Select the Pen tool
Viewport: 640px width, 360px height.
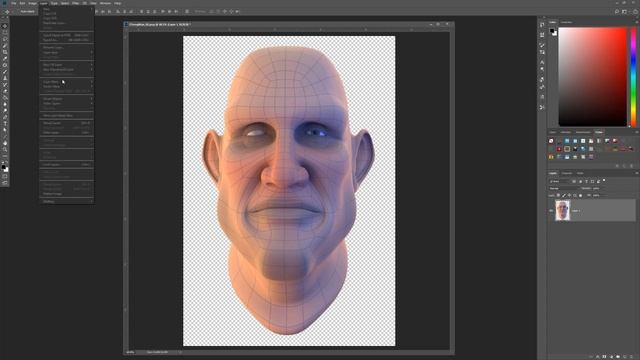tap(5, 118)
